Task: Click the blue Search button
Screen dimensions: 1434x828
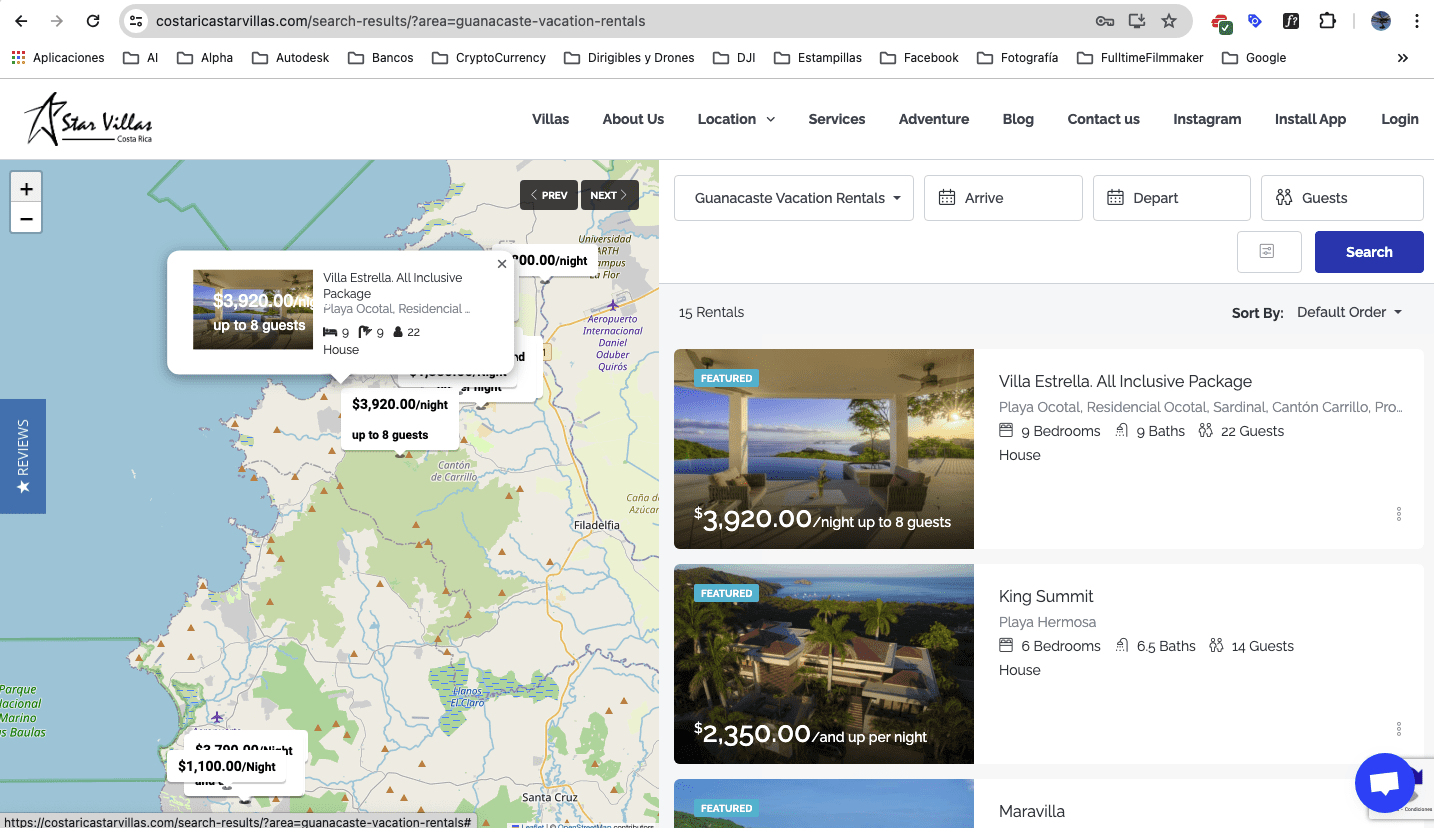Action: [1369, 252]
